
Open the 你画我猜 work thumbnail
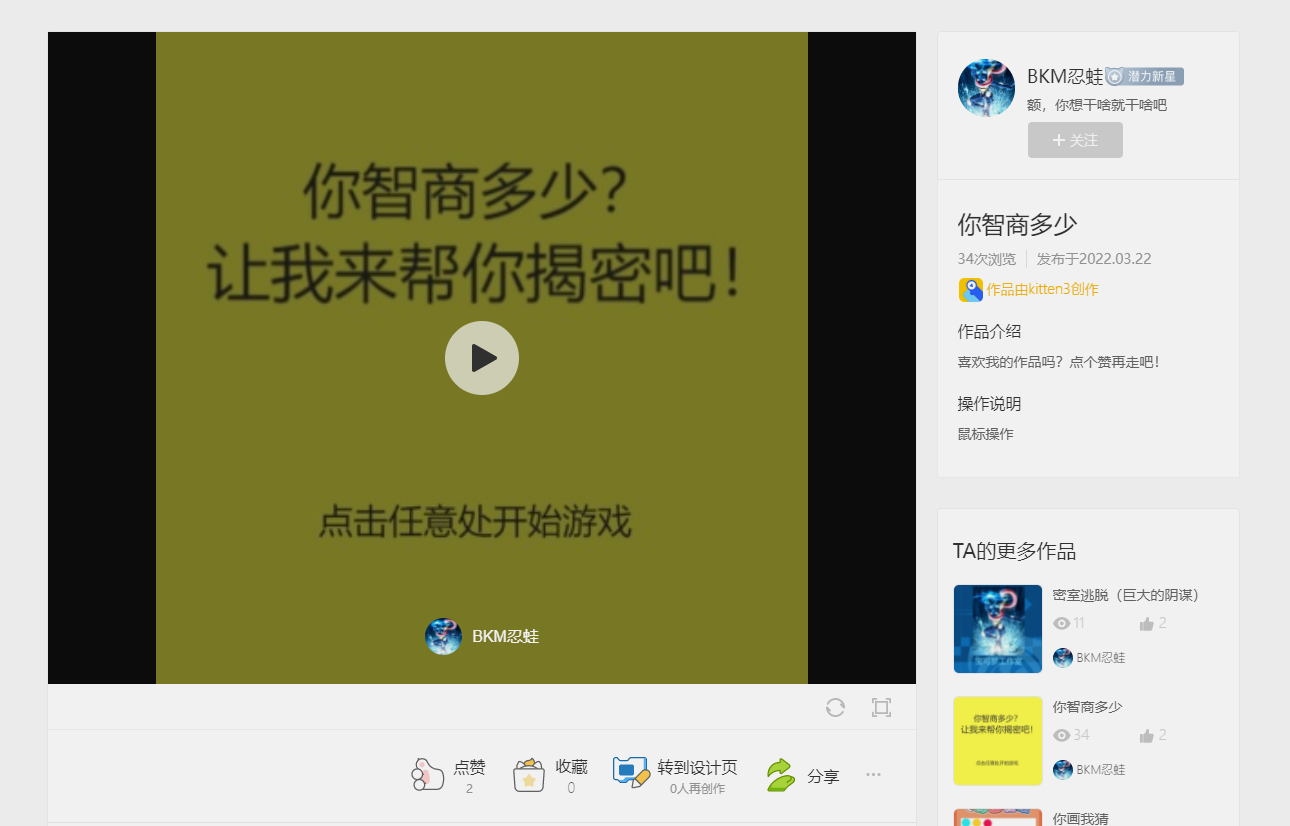998,818
